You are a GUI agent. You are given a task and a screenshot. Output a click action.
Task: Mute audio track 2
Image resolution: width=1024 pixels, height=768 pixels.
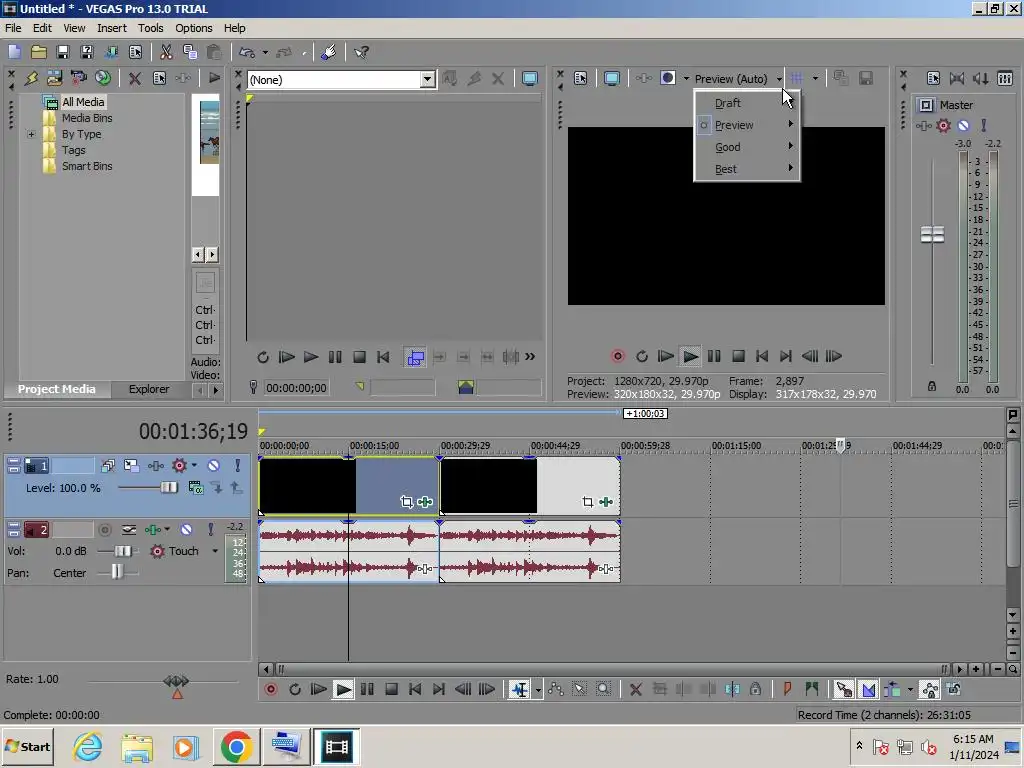tap(186, 530)
